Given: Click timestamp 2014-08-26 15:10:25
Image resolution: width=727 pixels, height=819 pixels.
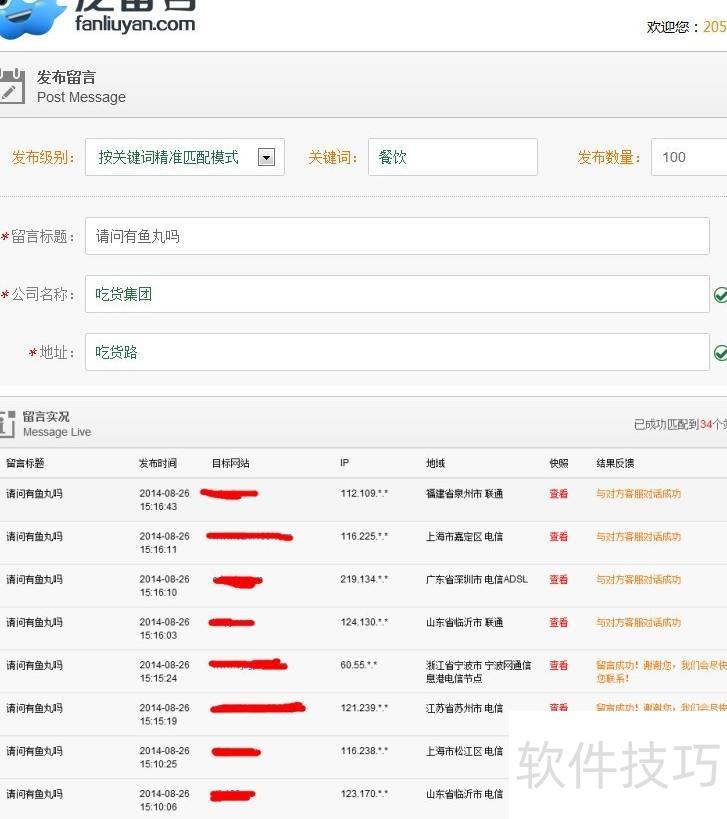Looking at the screenshot, I should pos(164,757).
